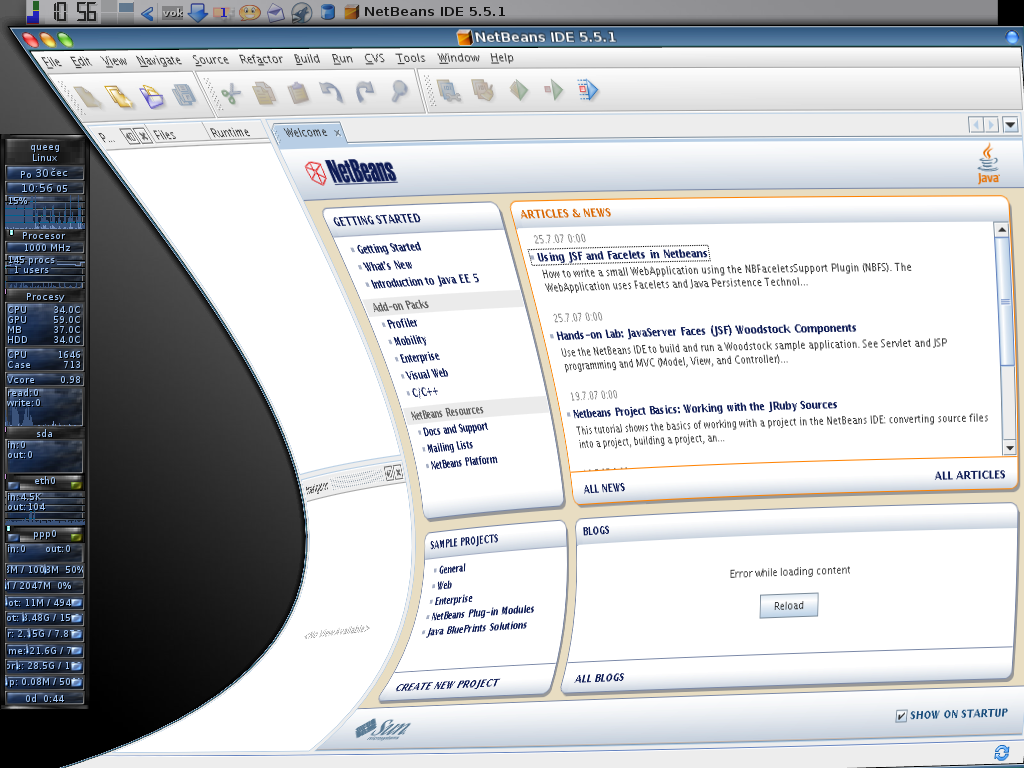This screenshot has height=768, width=1024.
Task: Click the Debug Main Project icon
Action: pyautogui.click(x=553, y=89)
